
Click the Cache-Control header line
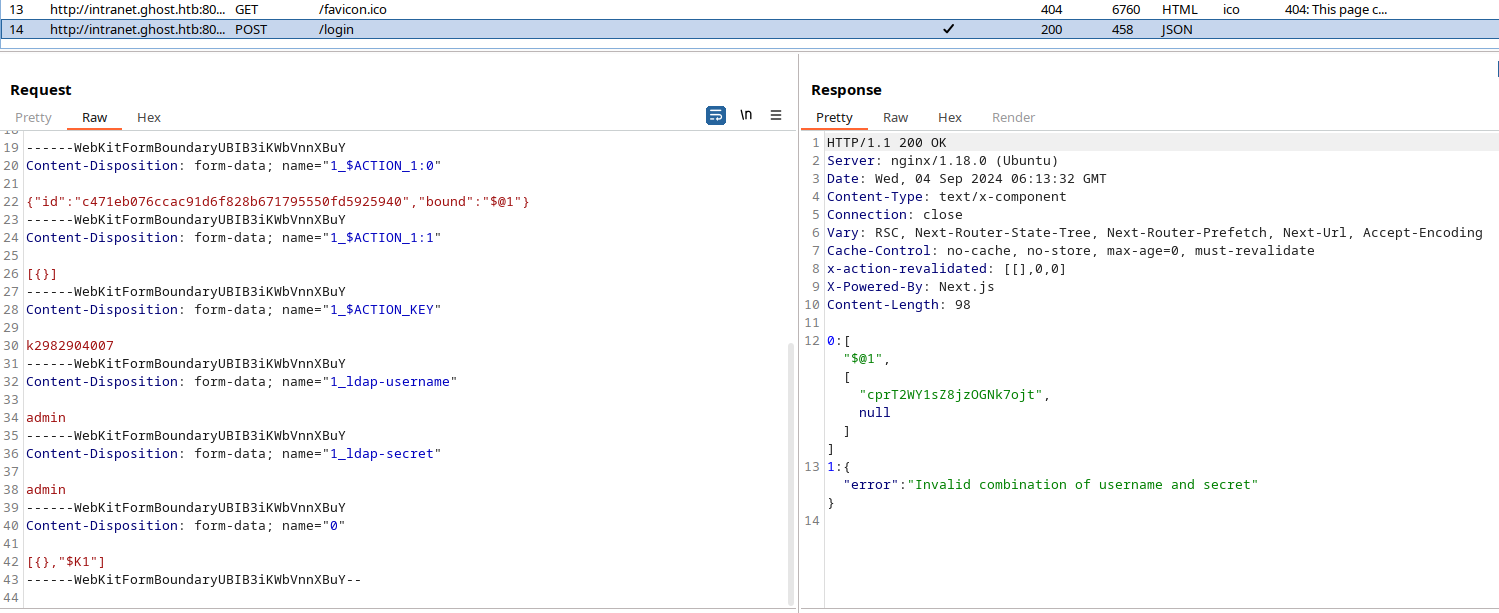pyautogui.click(x=1071, y=251)
